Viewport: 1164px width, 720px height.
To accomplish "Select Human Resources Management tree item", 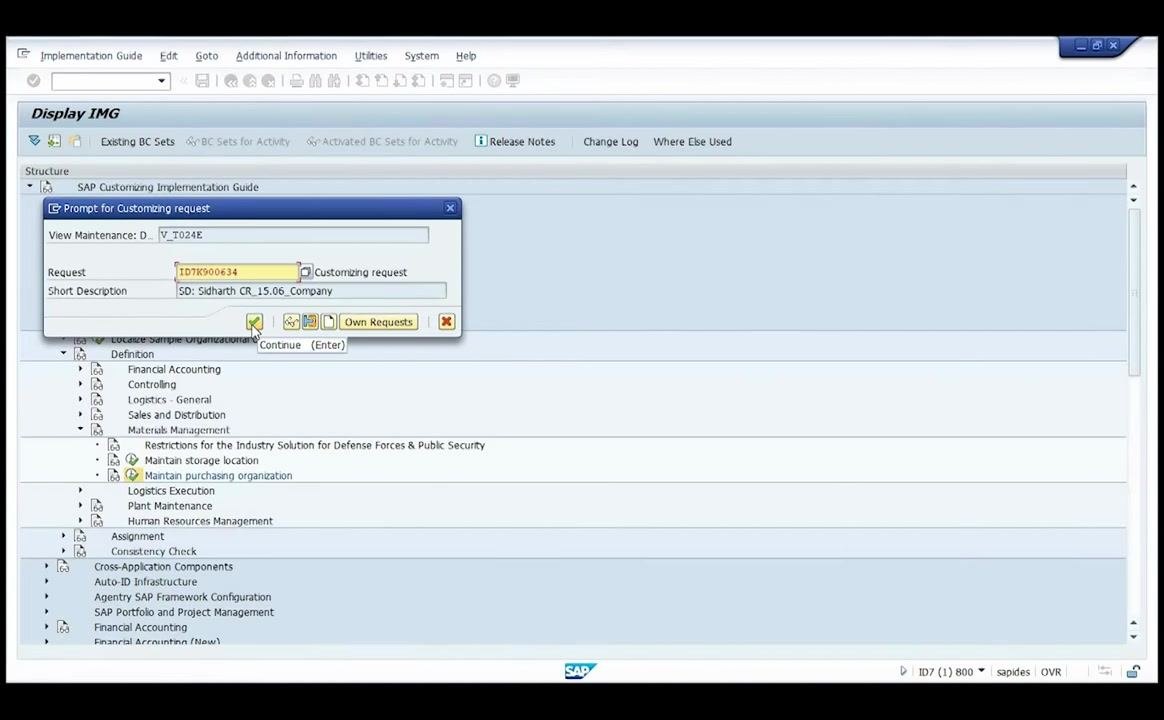I will coord(200,521).
